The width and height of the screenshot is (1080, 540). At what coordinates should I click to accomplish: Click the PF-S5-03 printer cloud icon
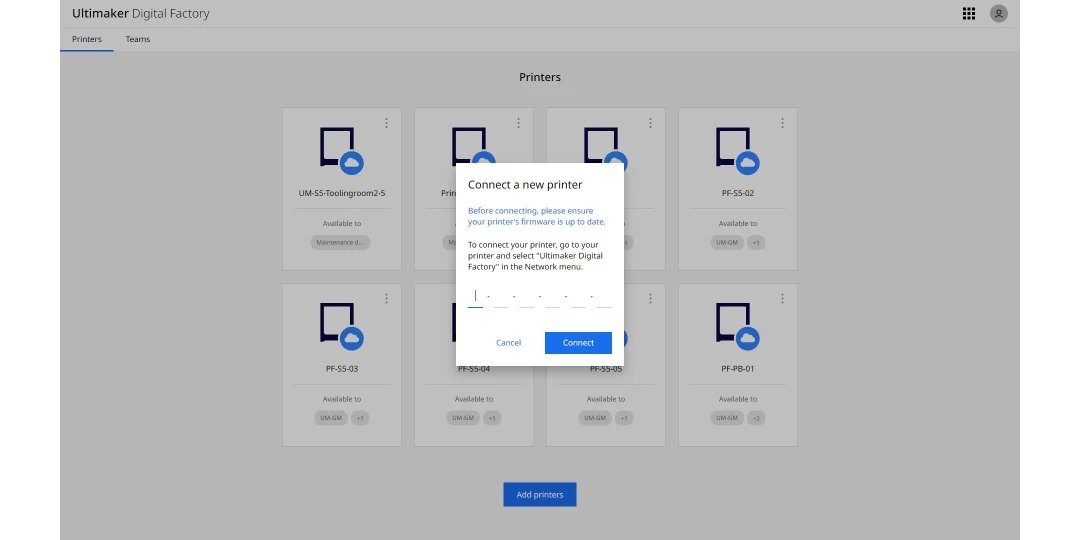point(351,338)
